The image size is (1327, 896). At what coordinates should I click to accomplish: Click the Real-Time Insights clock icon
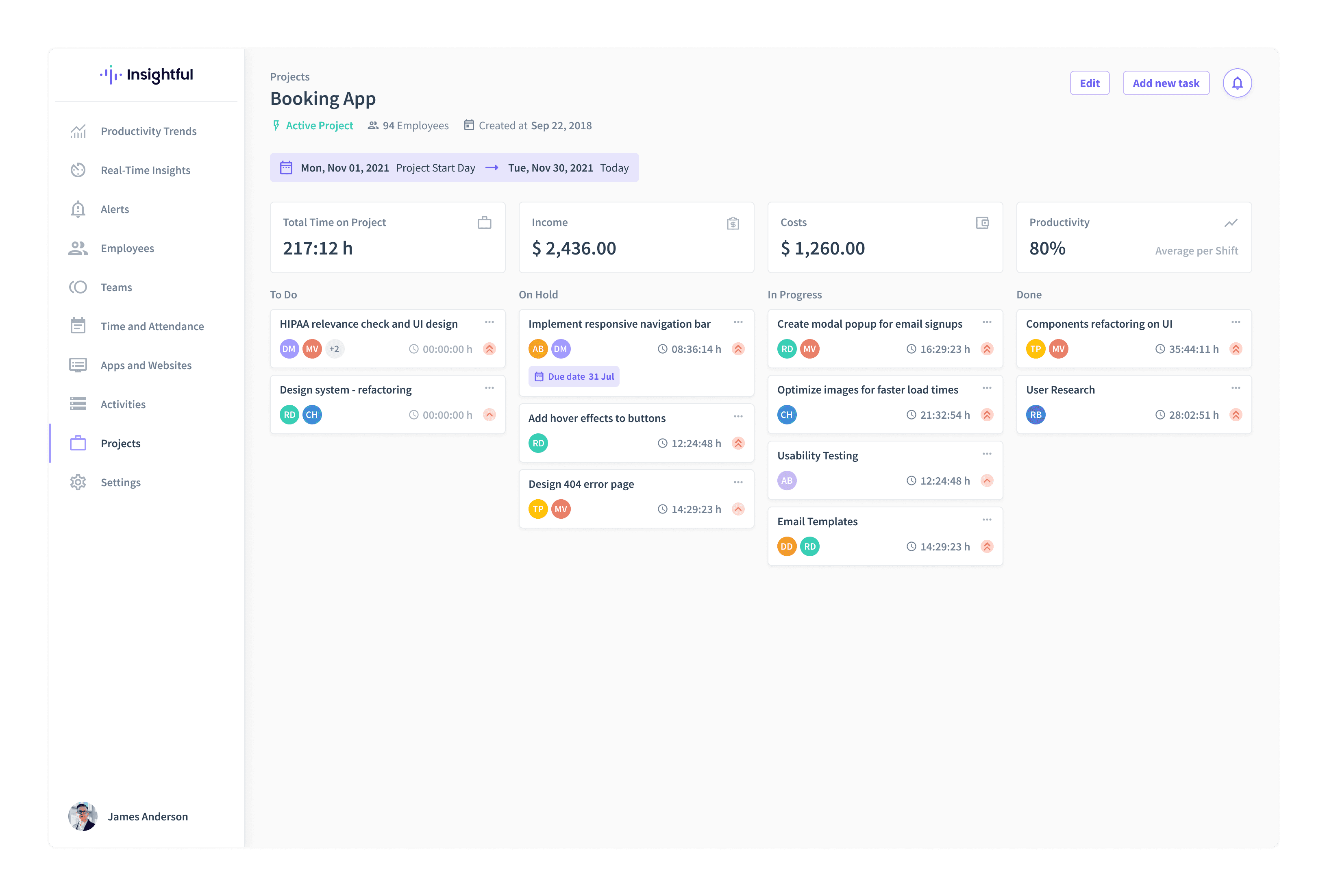pyautogui.click(x=78, y=170)
